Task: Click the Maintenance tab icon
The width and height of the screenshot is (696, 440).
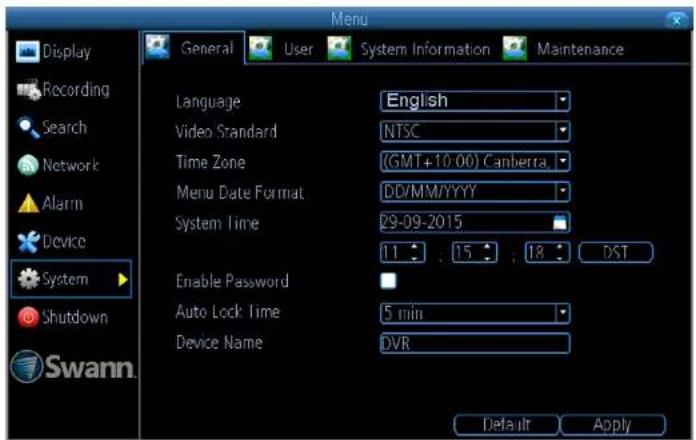Action: [x=514, y=48]
